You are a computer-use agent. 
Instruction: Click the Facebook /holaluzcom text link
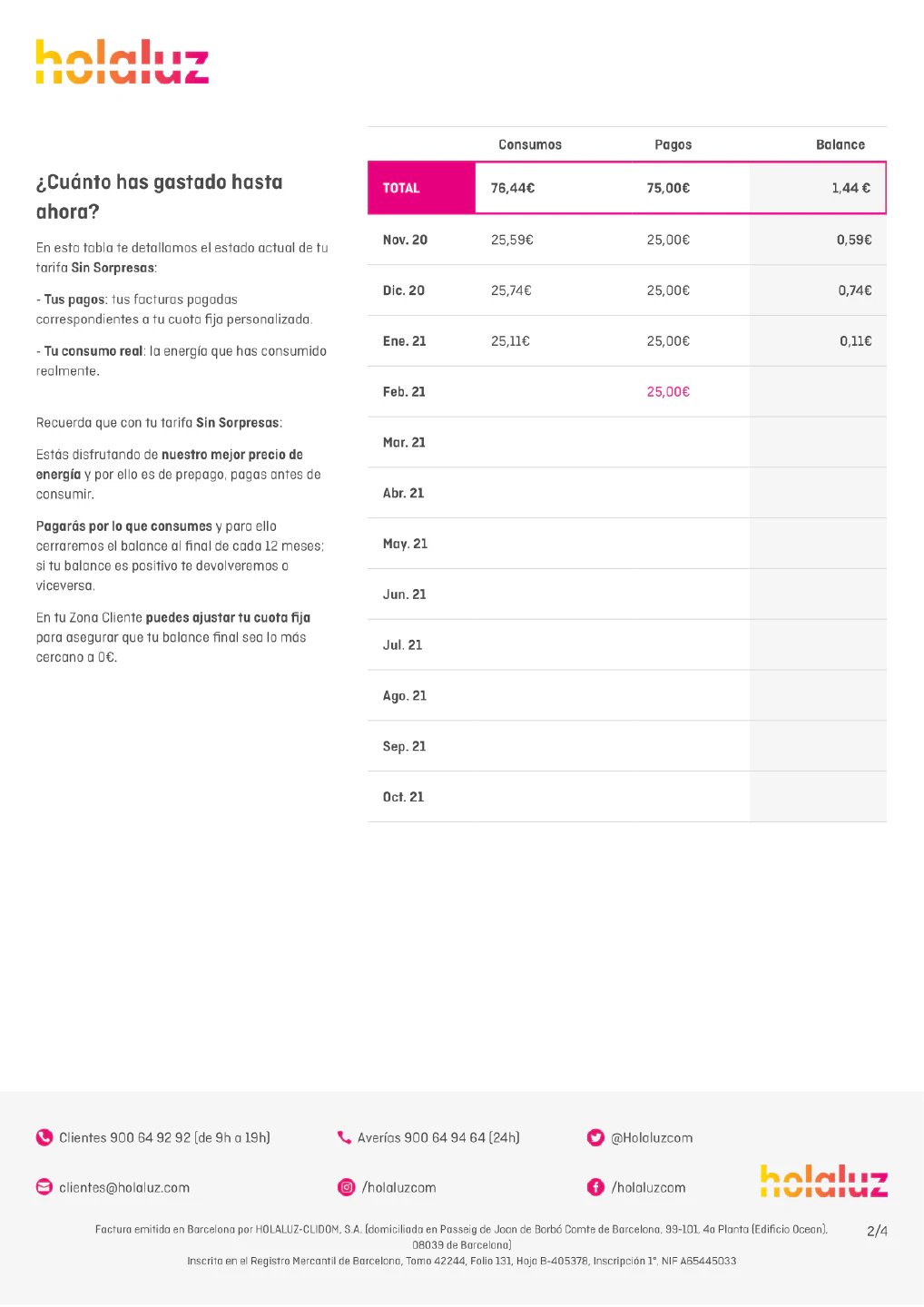tap(649, 1187)
